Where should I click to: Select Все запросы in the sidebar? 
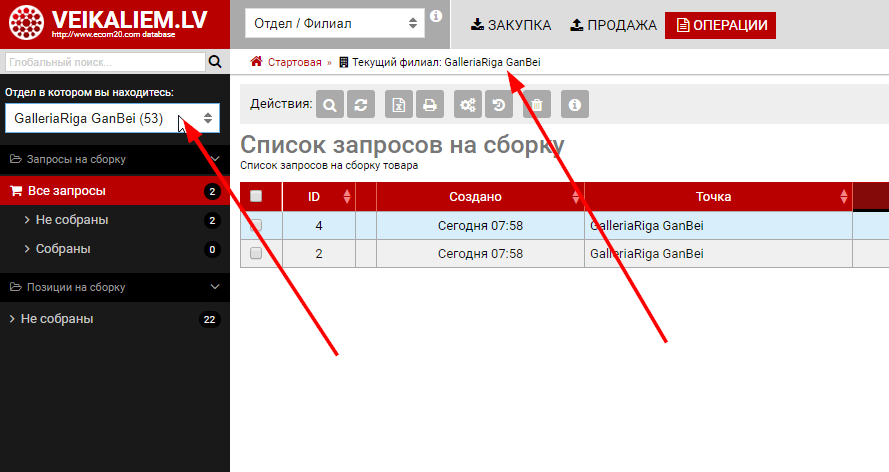pyautogui.click(x=67, y=191)
